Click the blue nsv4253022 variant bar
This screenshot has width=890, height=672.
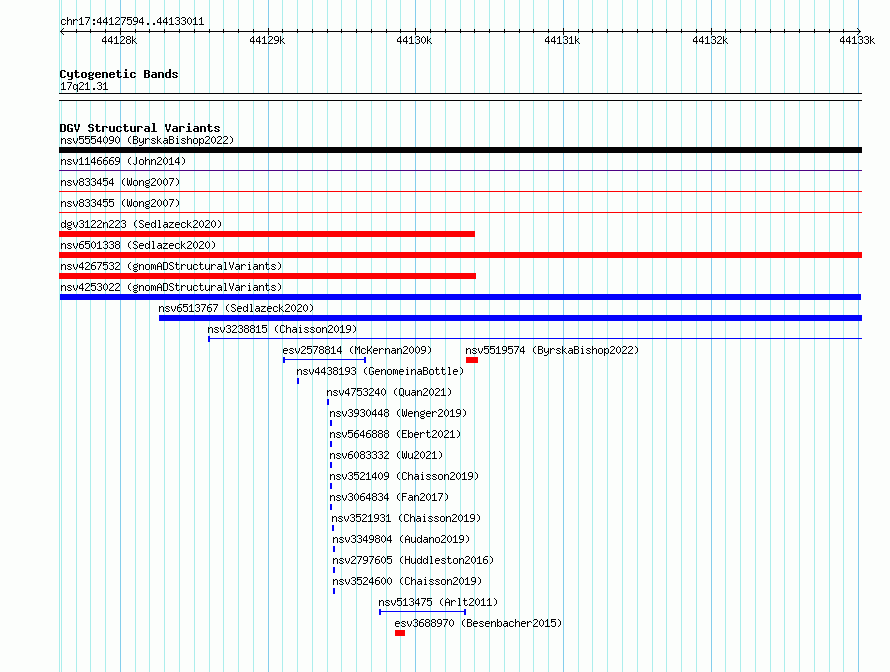click(x=460, y=297)
